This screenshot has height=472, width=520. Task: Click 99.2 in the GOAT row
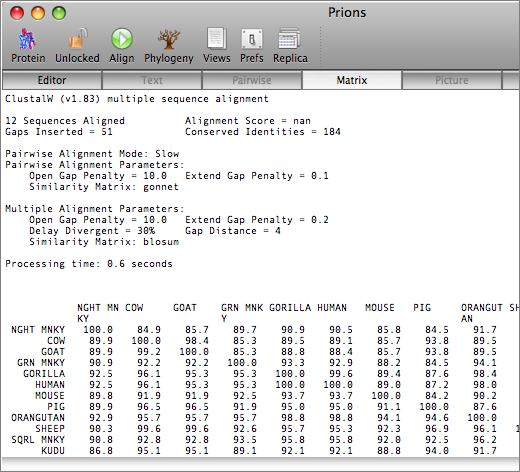point(149,352)
